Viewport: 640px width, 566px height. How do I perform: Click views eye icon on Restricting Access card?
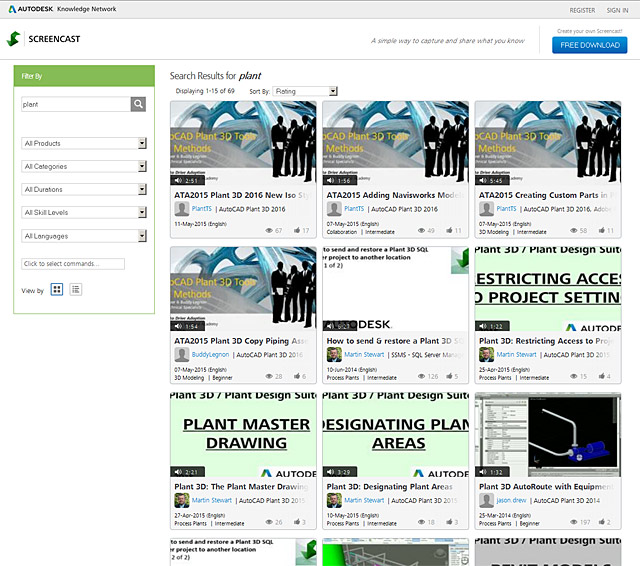point(573,376)
